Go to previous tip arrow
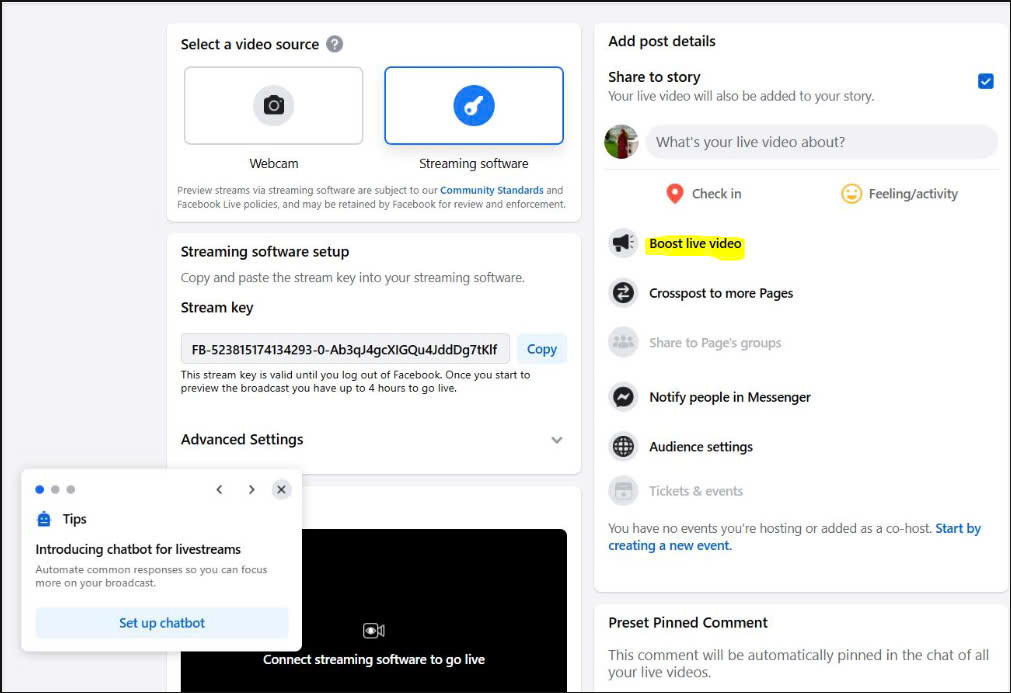The image size is (1011, 693). pos(219,489)
